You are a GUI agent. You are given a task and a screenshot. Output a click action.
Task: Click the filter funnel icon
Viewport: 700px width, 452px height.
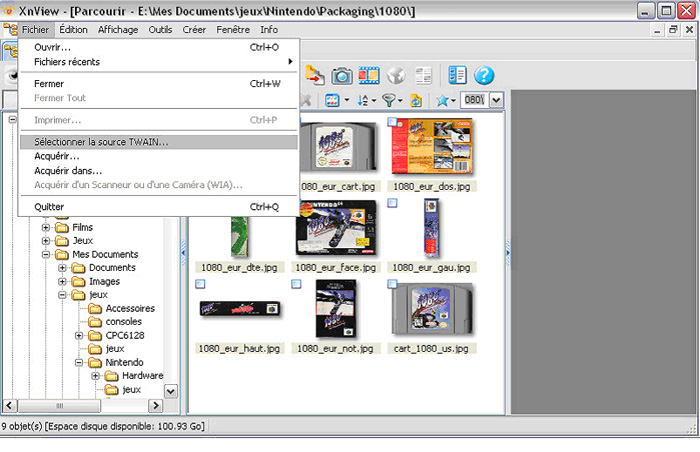click(x=389, y=100)
